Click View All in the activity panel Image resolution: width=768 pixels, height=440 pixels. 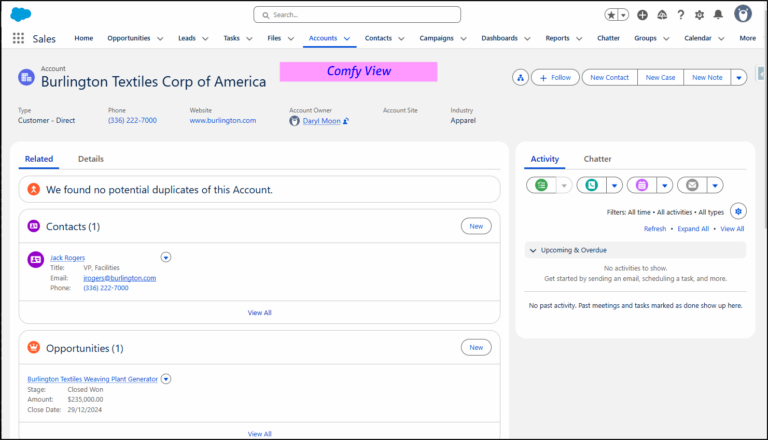coord(732,229)
